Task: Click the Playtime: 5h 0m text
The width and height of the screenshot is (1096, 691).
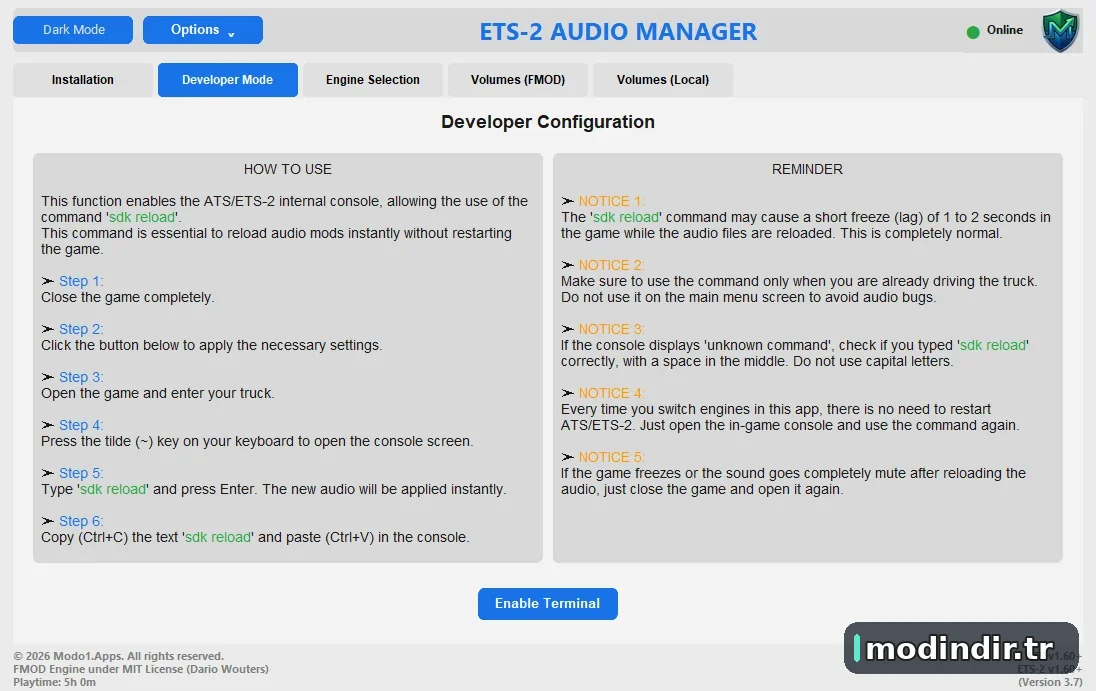Action: click(54, 682)
